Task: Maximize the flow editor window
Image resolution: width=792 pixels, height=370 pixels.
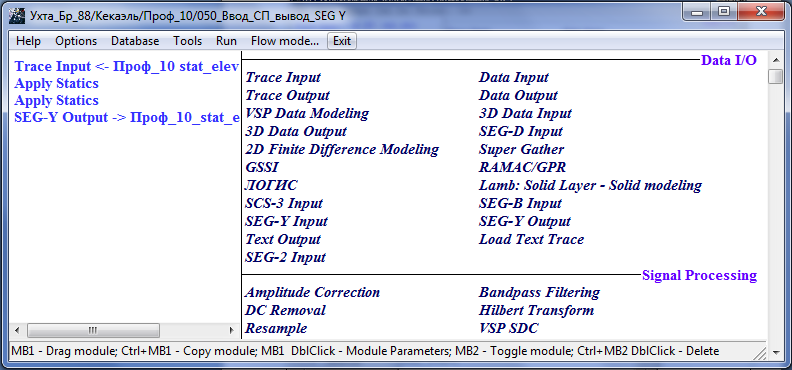Action: tap(724, 13)
